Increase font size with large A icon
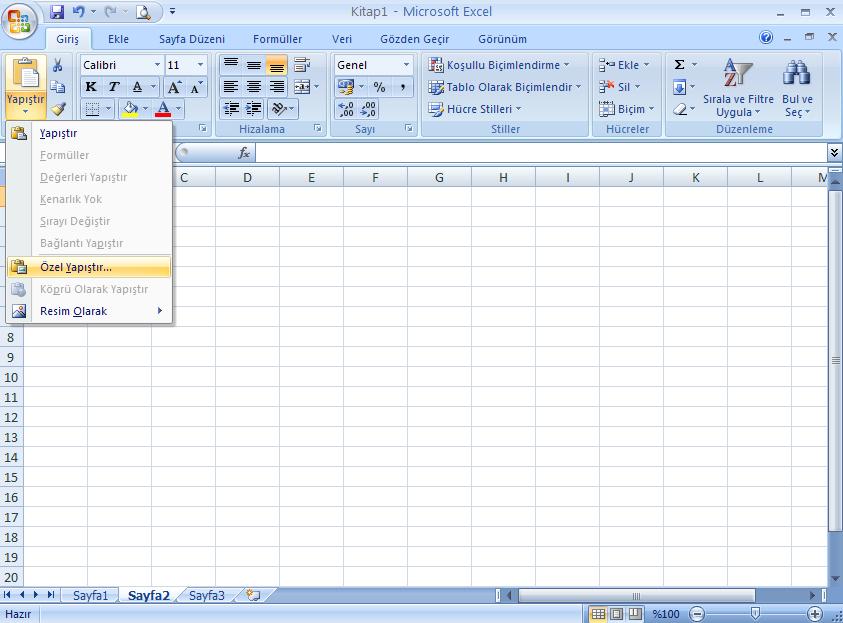 [175, 87]
